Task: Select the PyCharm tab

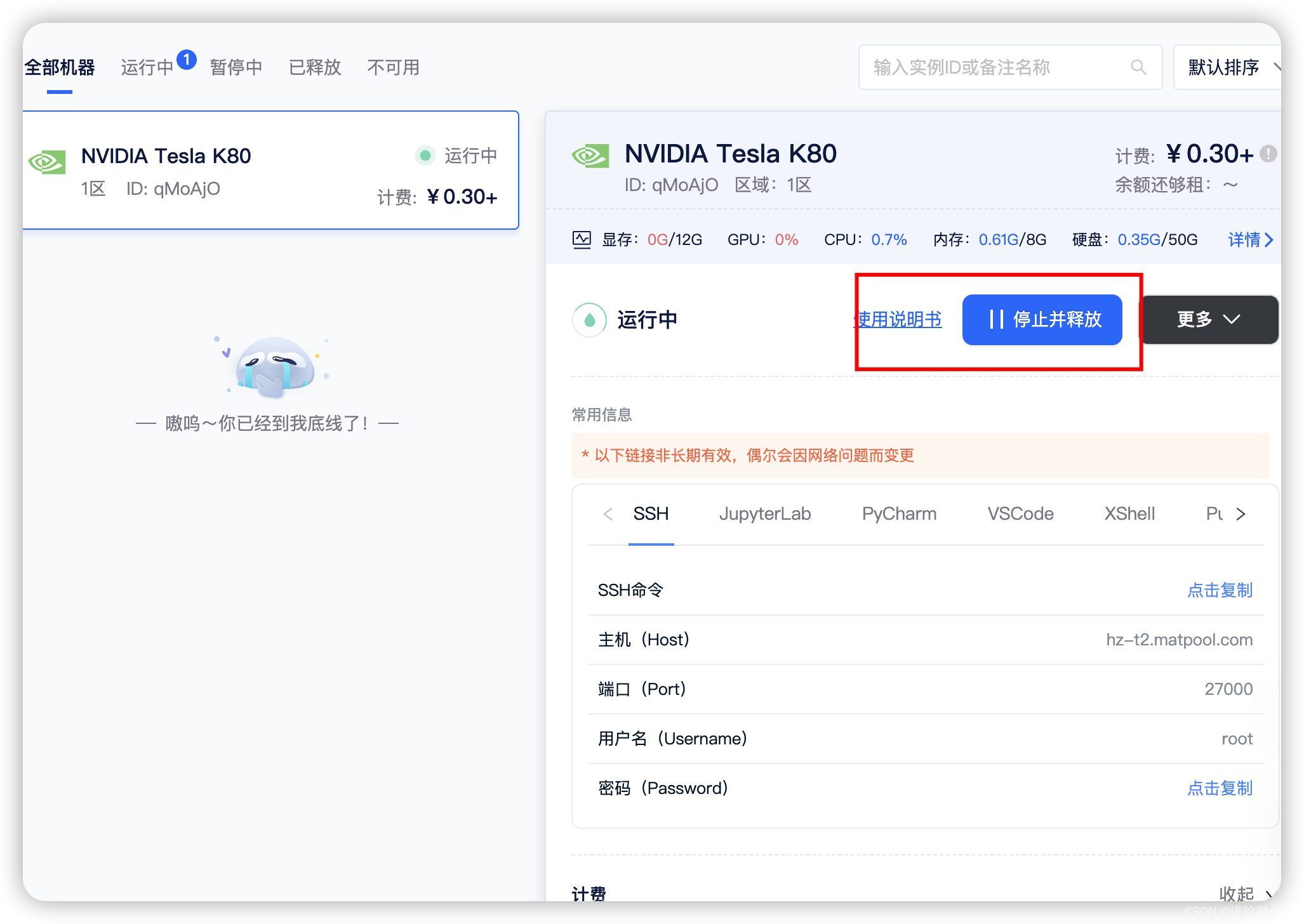Action: [899, 514]
